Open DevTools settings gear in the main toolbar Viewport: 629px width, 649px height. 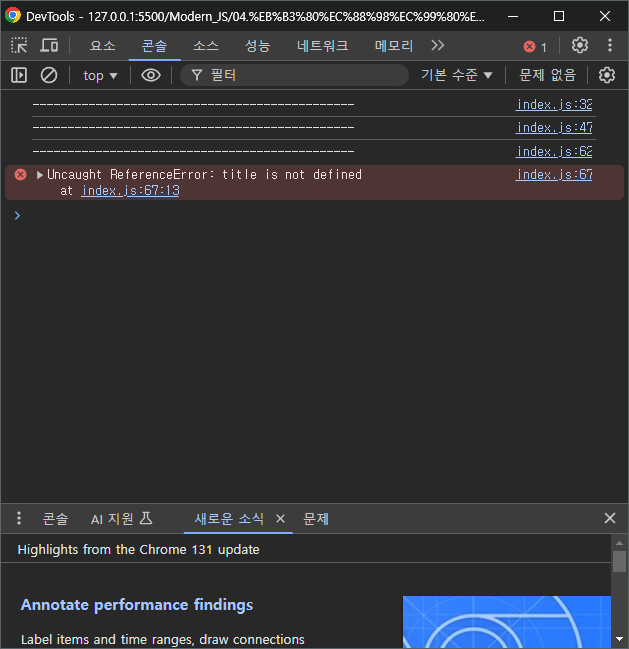[x=580, y=45]
